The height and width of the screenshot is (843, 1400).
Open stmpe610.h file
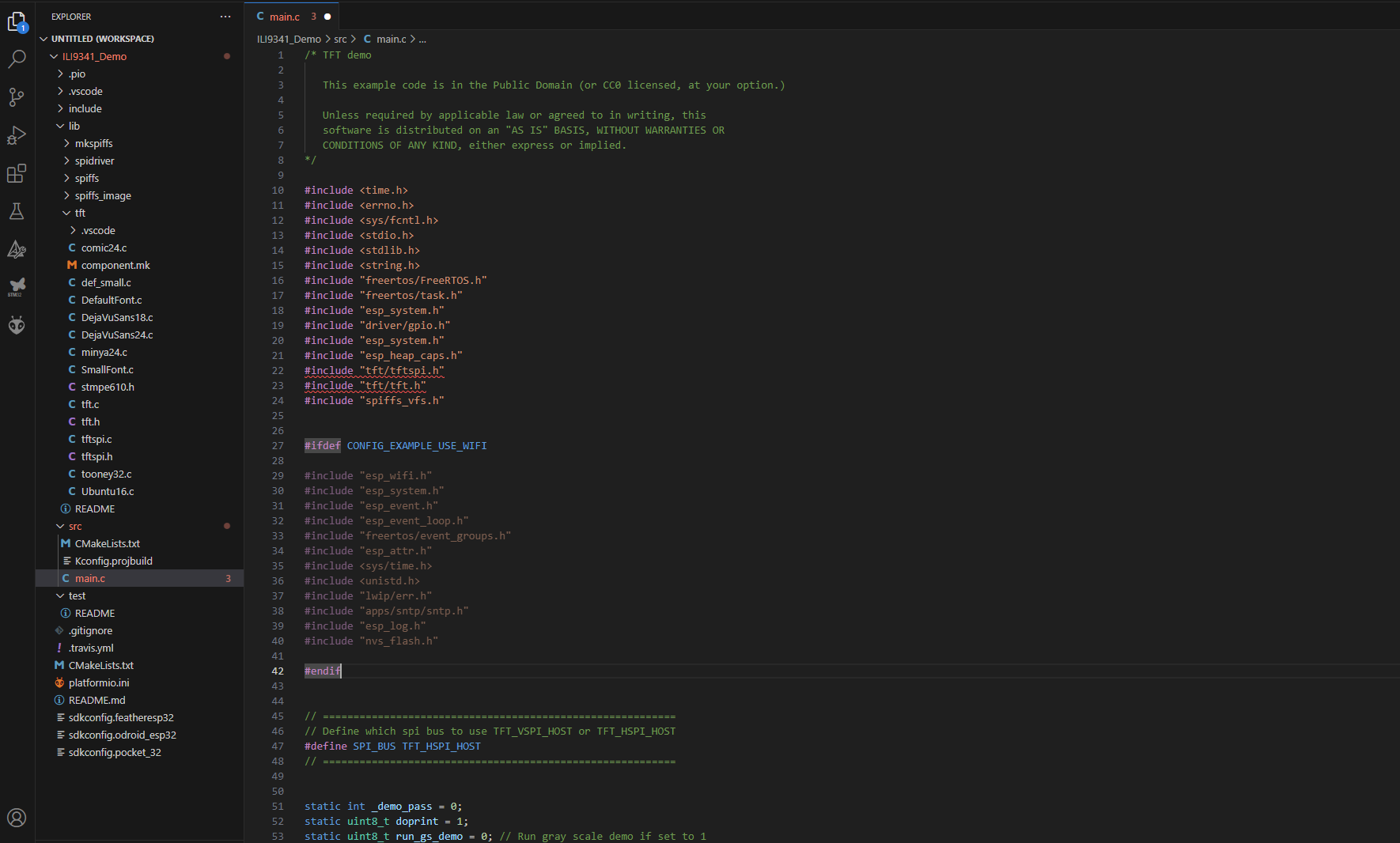139,387
